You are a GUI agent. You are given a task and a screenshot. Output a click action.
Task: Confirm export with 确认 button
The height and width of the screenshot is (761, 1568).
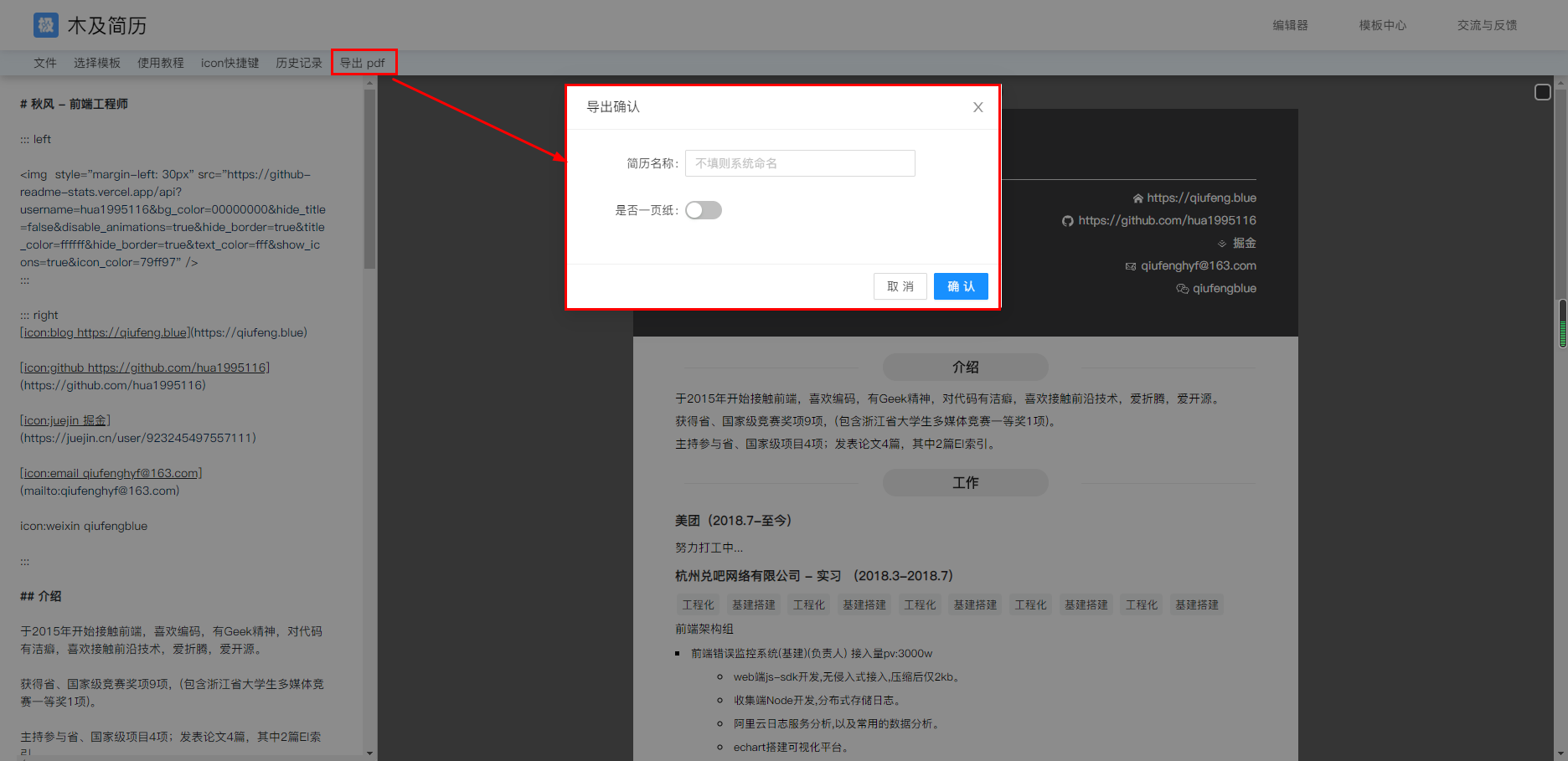pos(961,286)
